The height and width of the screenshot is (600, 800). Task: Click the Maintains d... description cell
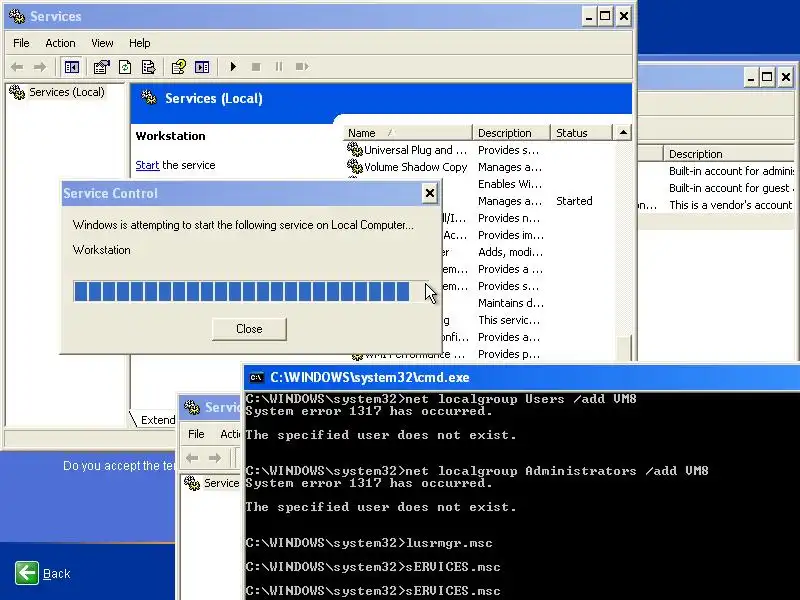[511, 303]
